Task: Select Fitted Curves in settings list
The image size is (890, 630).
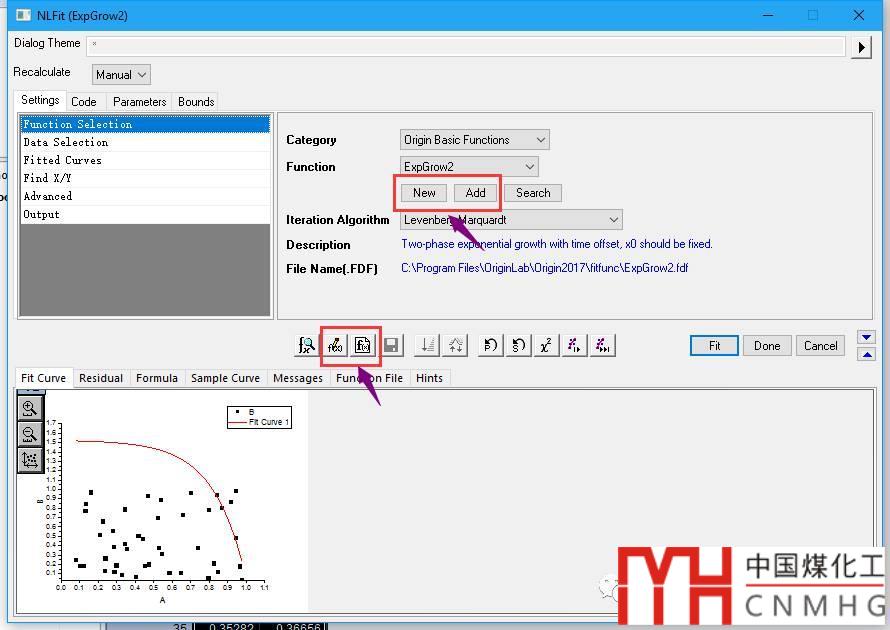Action: [x=145, y=161]
